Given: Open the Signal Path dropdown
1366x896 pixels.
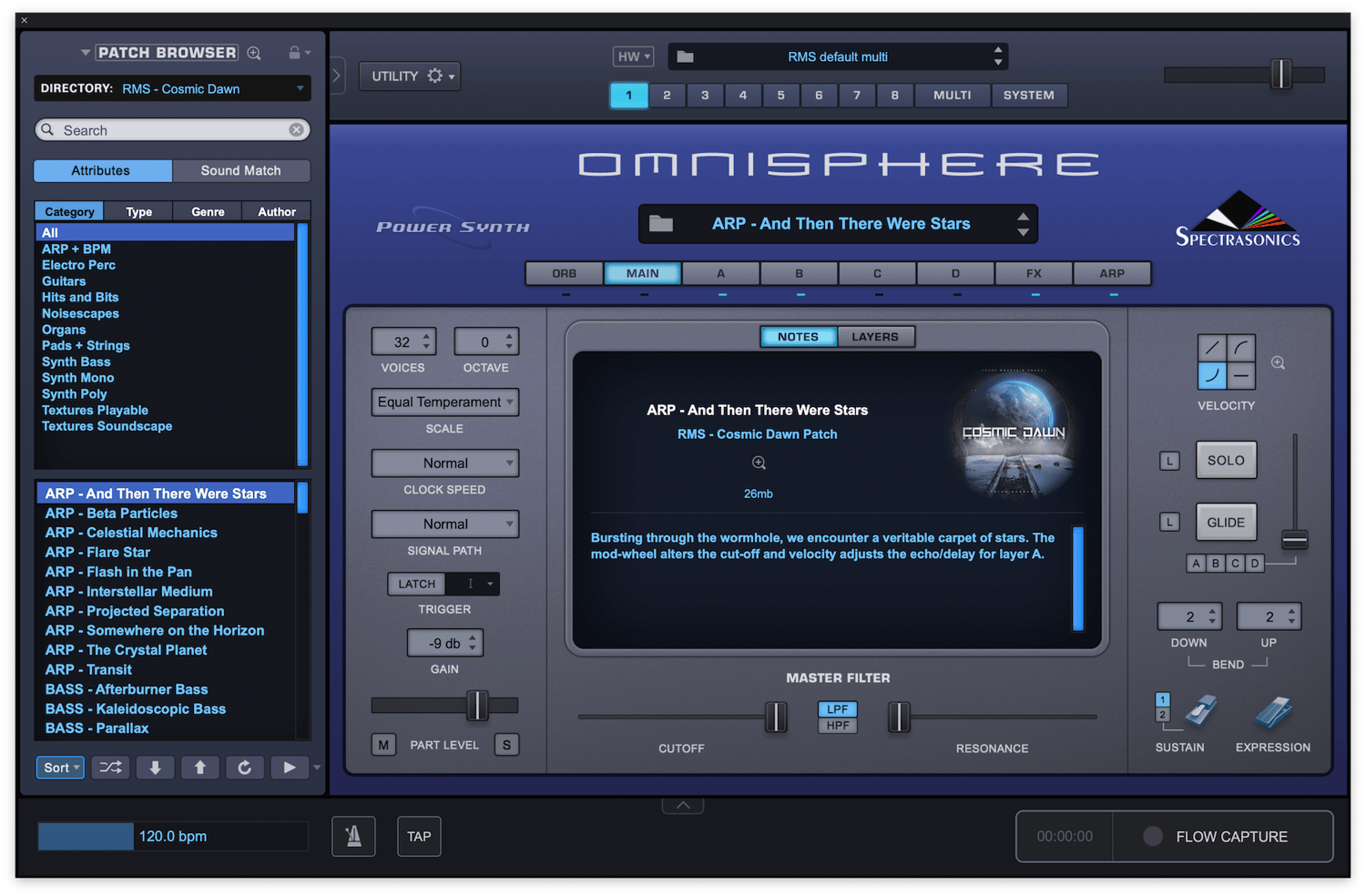Looking at the screenshot, I should click(445, 524).
